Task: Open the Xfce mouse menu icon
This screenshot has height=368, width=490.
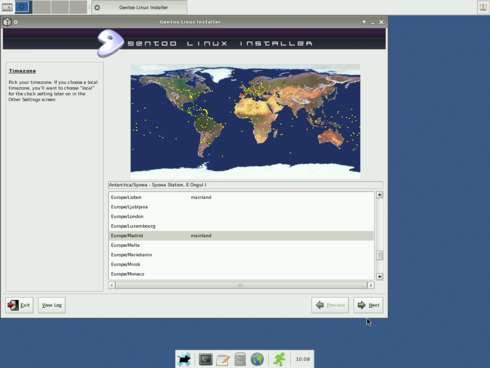Action: pos(184,359)
